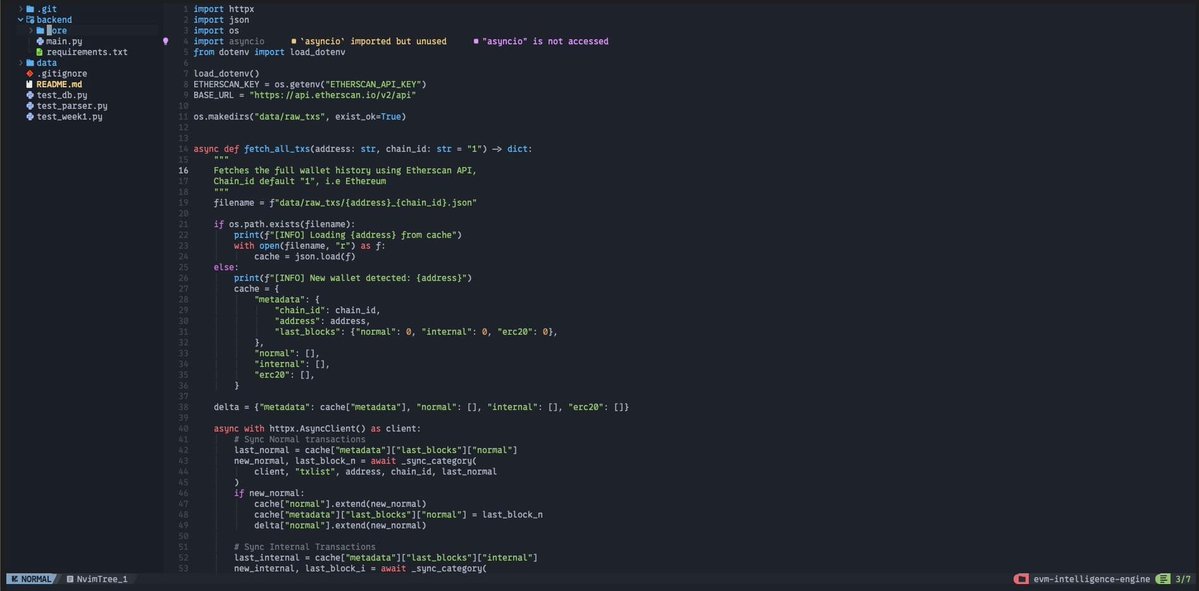Click the etherscan API URL string

point(333,95)
